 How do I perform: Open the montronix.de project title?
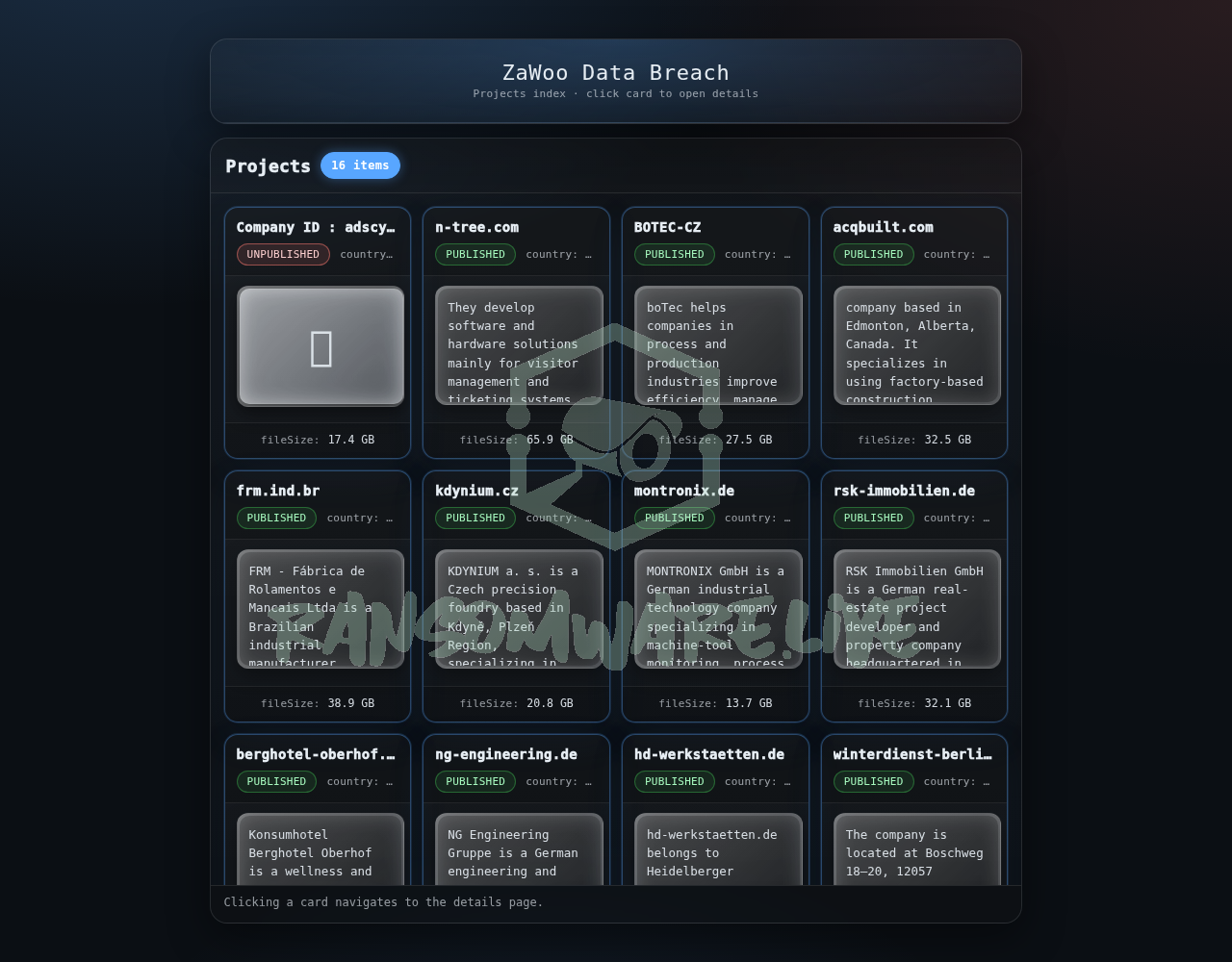pyautogui.click(x=683, y=491)
